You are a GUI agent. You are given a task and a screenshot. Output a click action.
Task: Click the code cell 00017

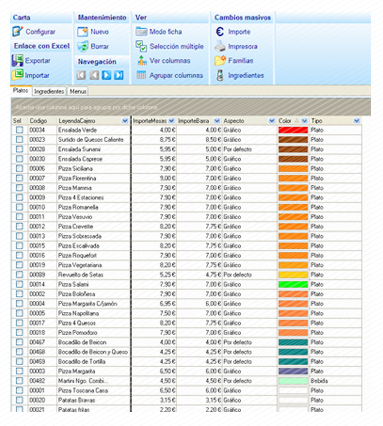[x=42, y=323]
